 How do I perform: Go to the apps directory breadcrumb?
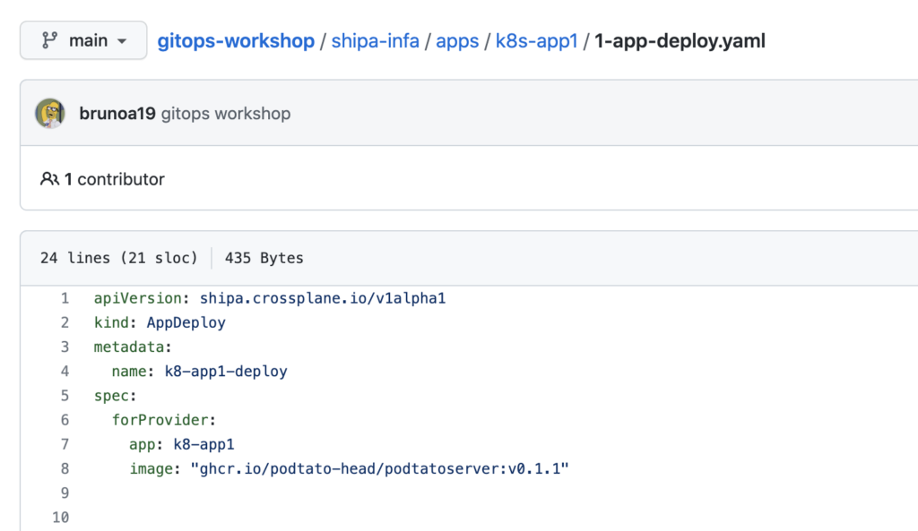(x=457, y=41)
